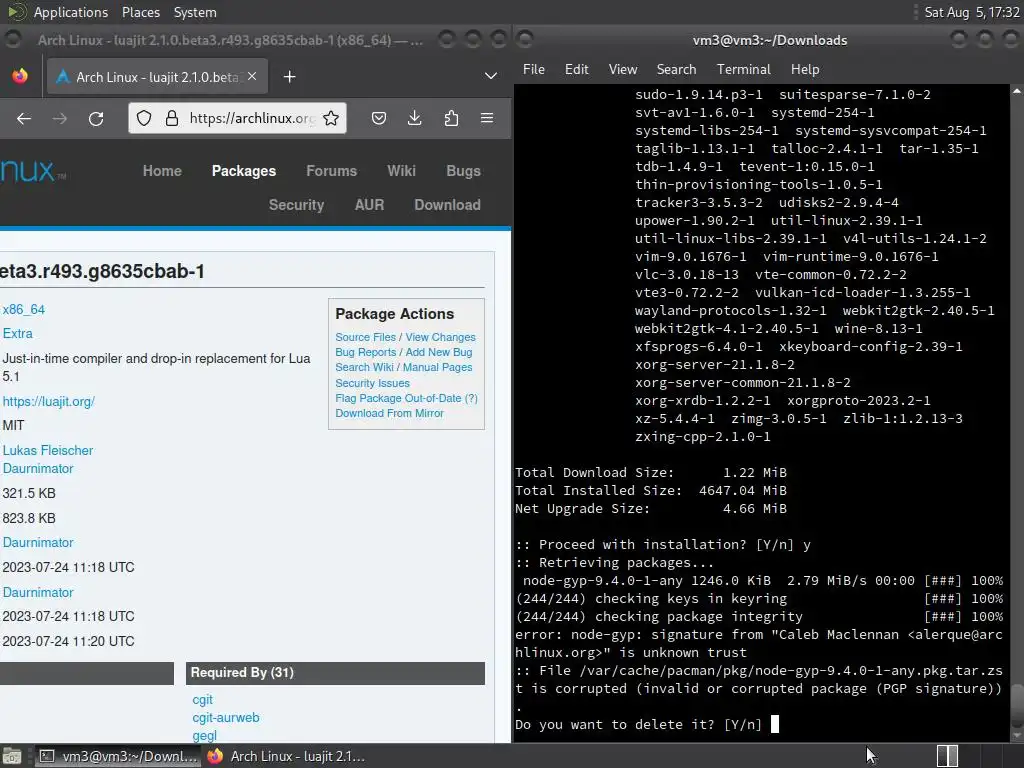
Task: Click the forward navigation arrow
Action: pos(59,118)
